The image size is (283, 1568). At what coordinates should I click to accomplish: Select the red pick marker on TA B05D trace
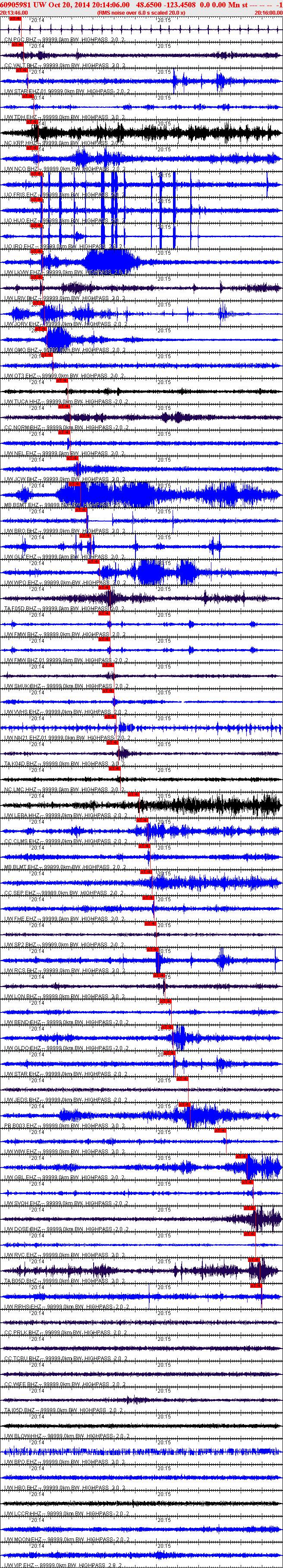coord(254,1260)
